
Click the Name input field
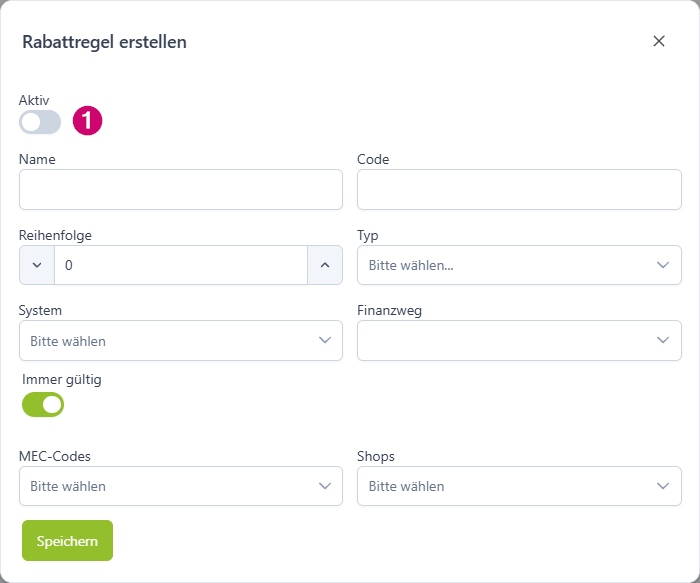[181, 189]
